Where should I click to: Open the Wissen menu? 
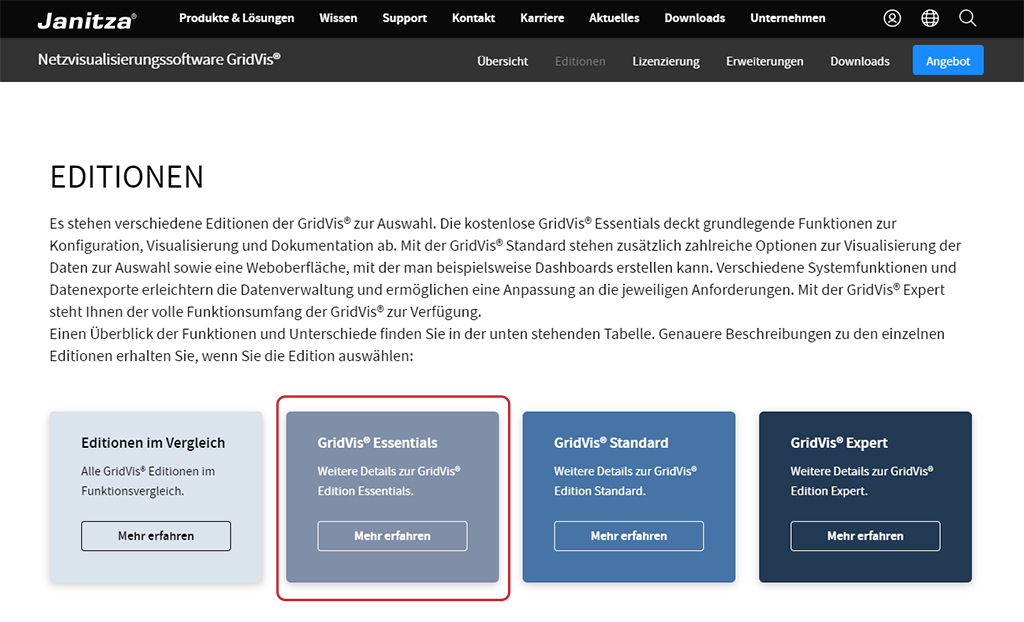pos(338,18)
